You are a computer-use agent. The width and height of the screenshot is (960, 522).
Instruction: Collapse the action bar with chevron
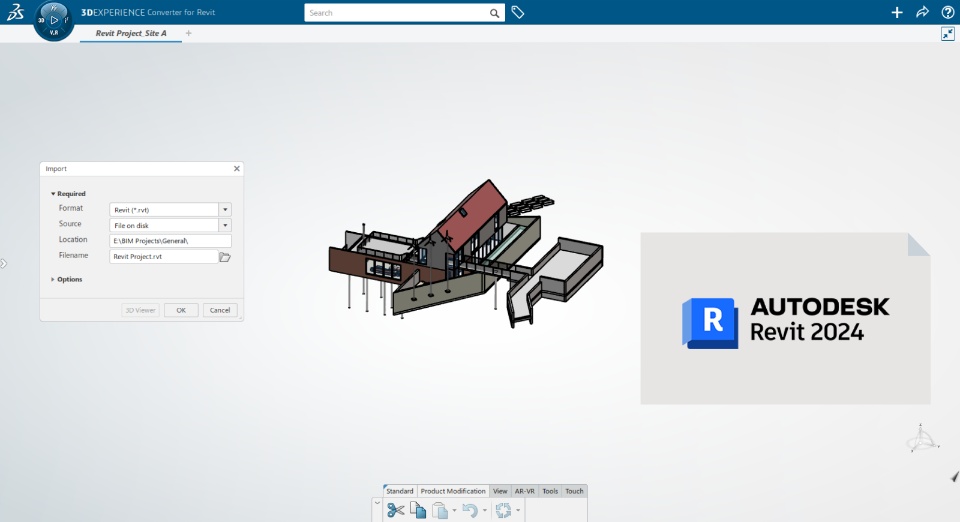point(377,504)
